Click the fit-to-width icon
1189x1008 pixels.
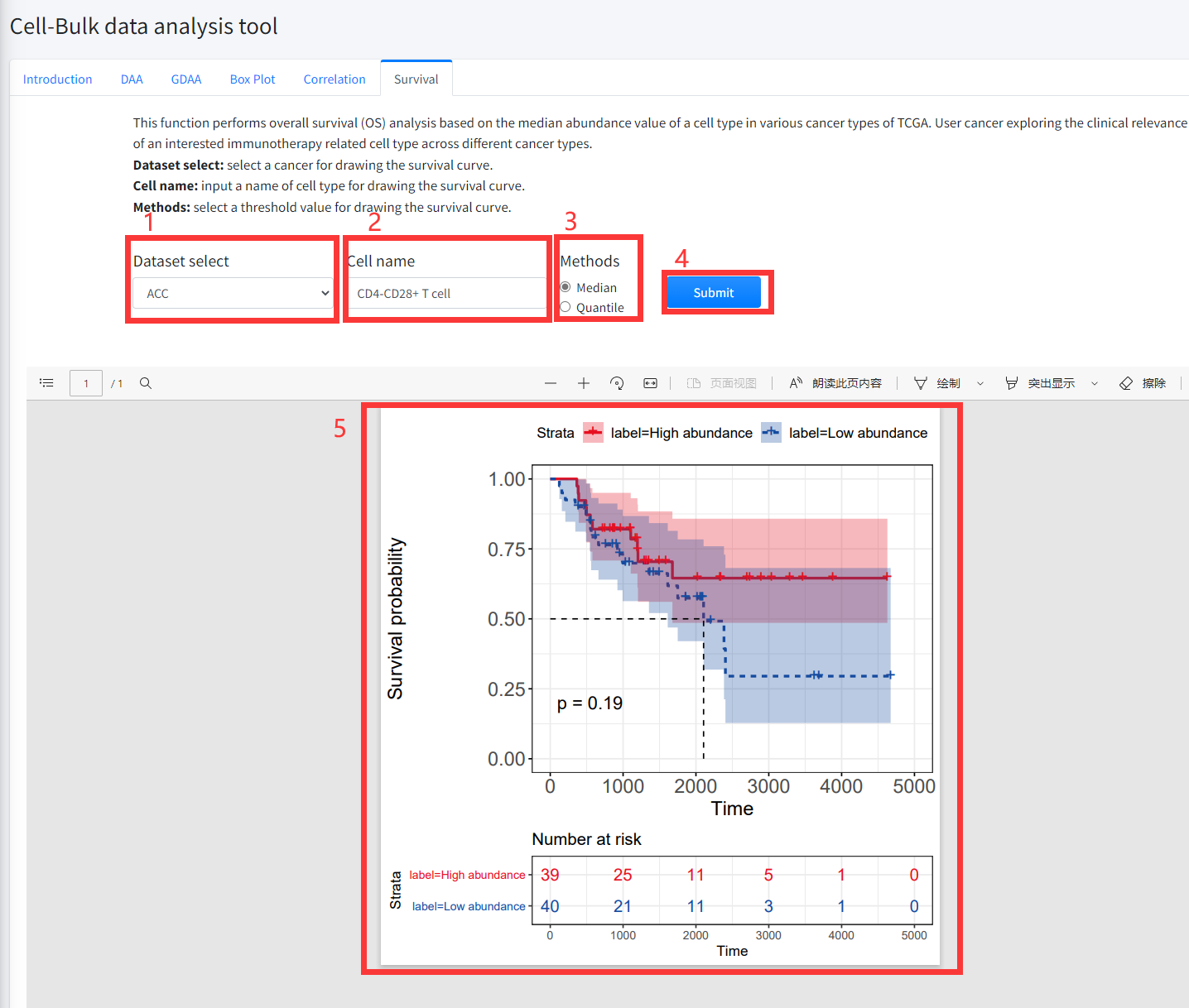650,383
